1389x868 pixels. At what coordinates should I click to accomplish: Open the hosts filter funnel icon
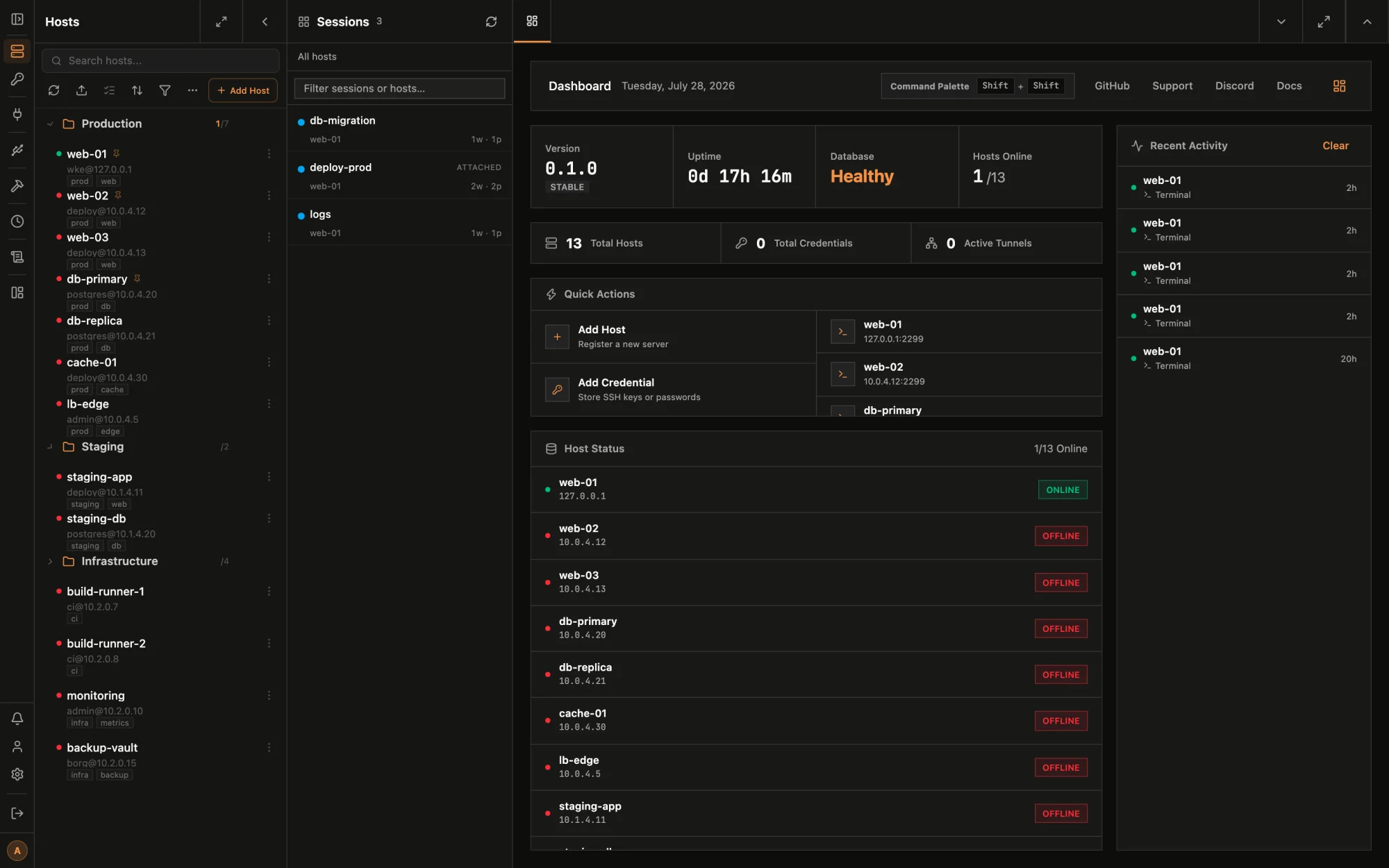pos(165,90)
